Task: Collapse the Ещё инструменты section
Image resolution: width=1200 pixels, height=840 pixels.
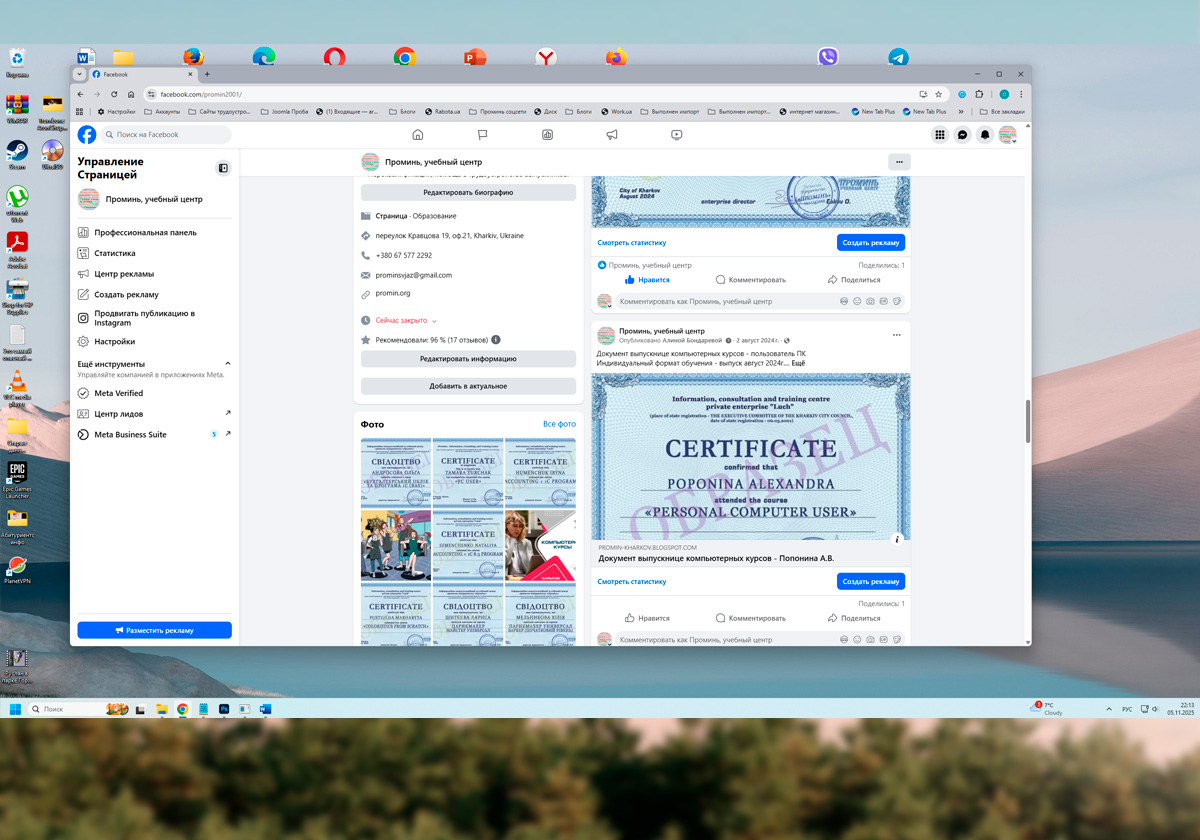Action: 228,364
